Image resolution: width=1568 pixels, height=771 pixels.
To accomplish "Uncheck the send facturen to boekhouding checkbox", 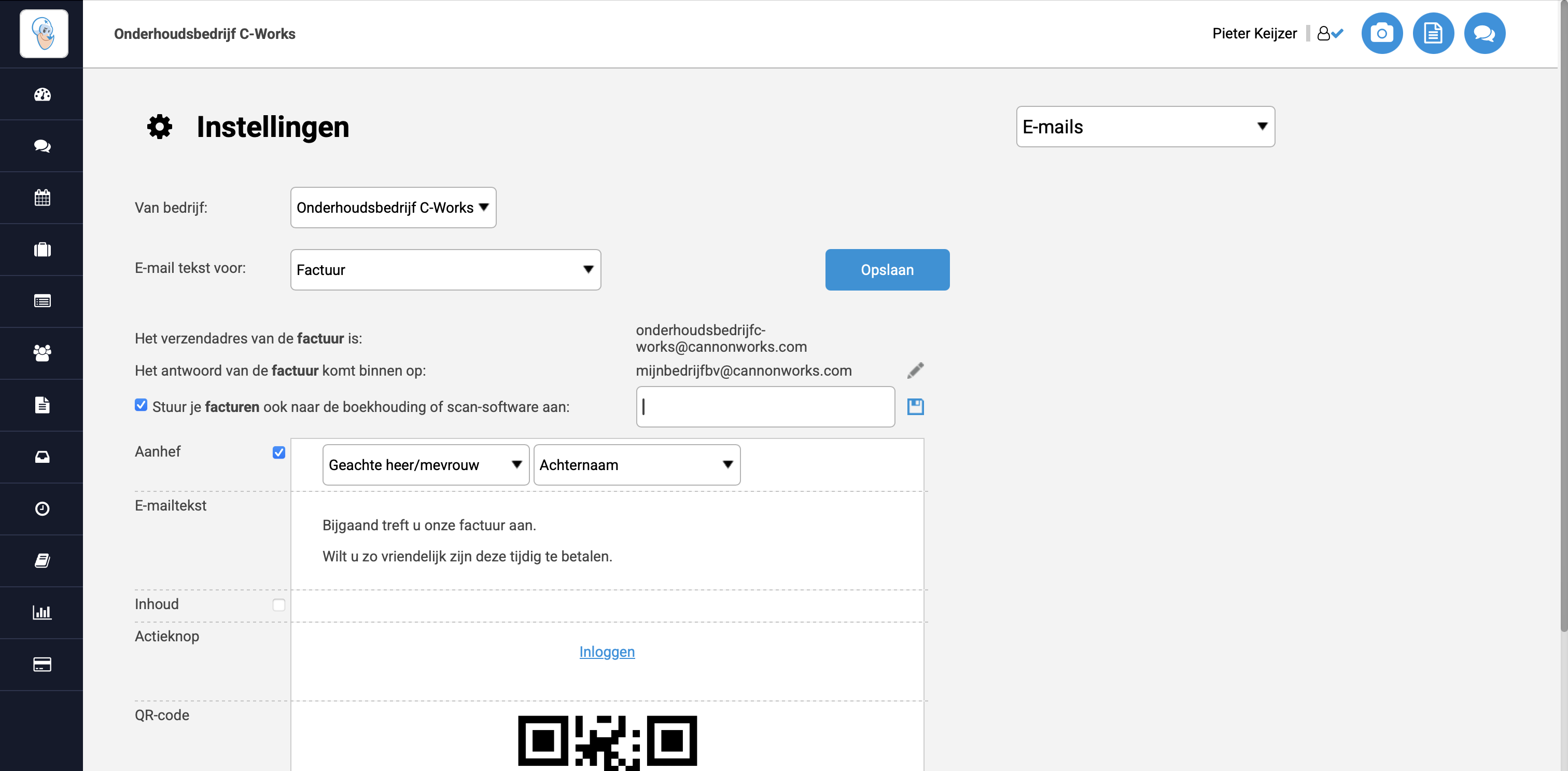I will click(x=141, y=406).
